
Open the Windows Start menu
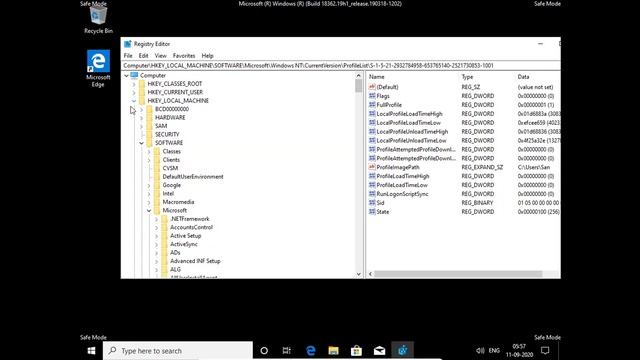point(91,351)
